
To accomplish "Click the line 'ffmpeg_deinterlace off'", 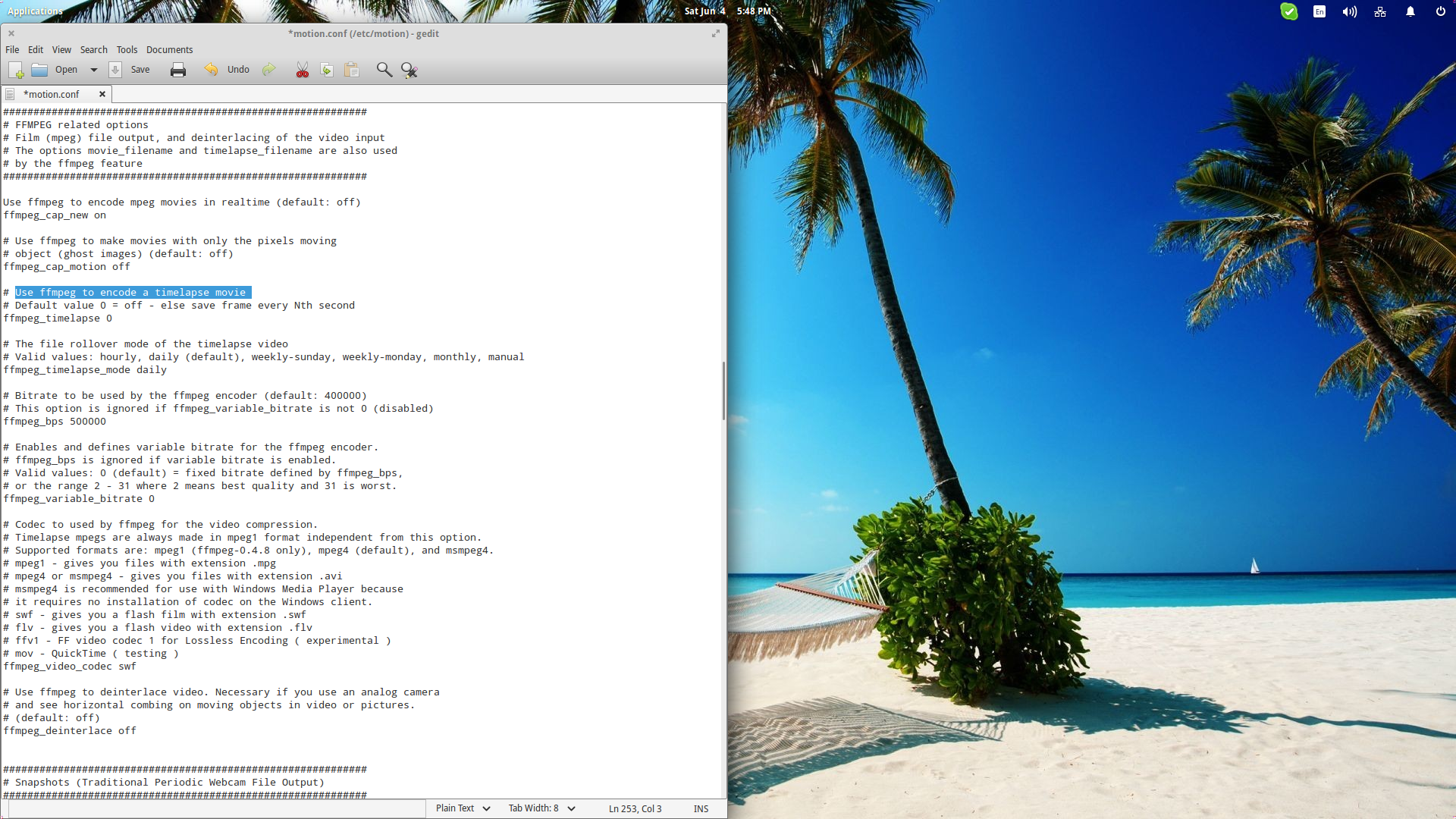I will coord(70,731).
